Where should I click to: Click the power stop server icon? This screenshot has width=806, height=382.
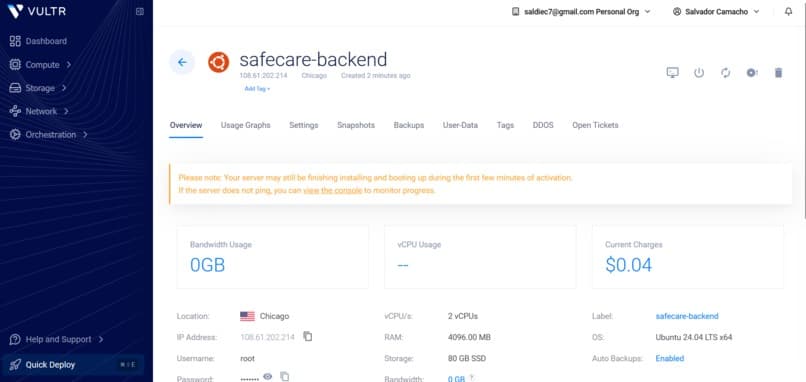coord(699,72)
